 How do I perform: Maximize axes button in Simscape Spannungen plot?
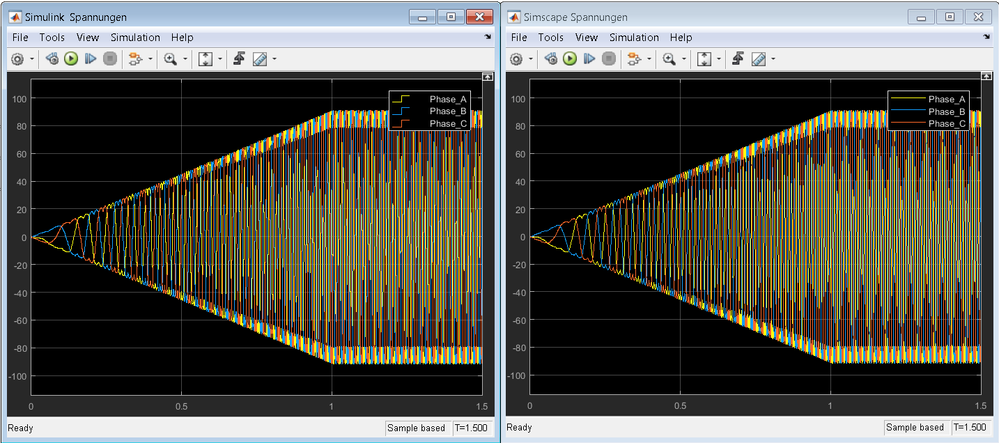(x=987, y=76)
